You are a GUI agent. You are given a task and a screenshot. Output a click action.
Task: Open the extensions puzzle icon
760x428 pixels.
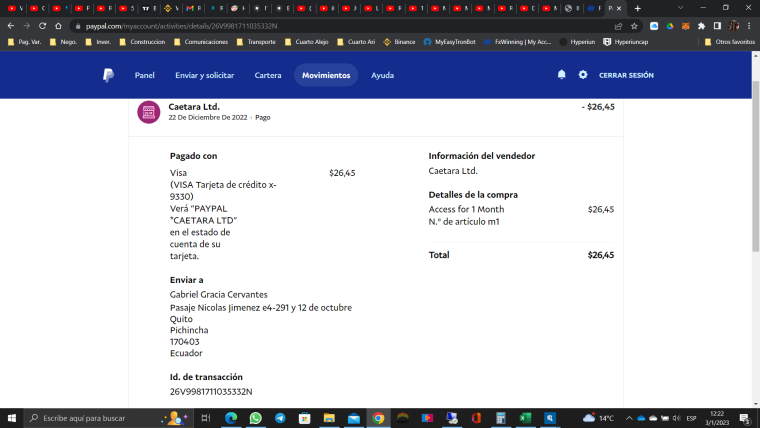coord(701,26)
